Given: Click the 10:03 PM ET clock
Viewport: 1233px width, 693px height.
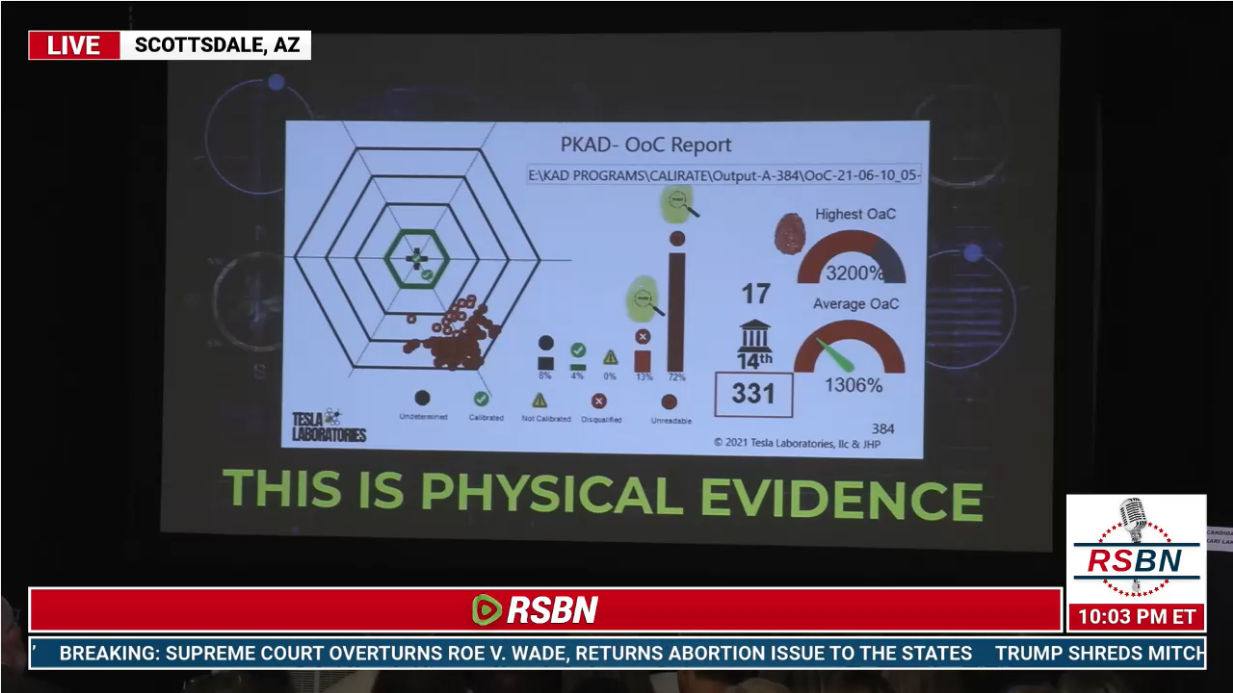Looking at the screenshot, I should click(1136, 617).
